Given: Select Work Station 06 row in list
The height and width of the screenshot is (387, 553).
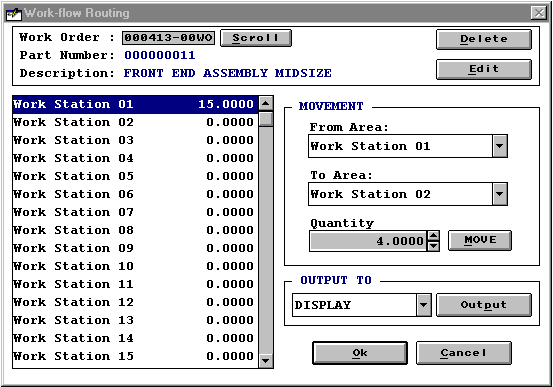Looking at the screenshot, I should 135,194.
